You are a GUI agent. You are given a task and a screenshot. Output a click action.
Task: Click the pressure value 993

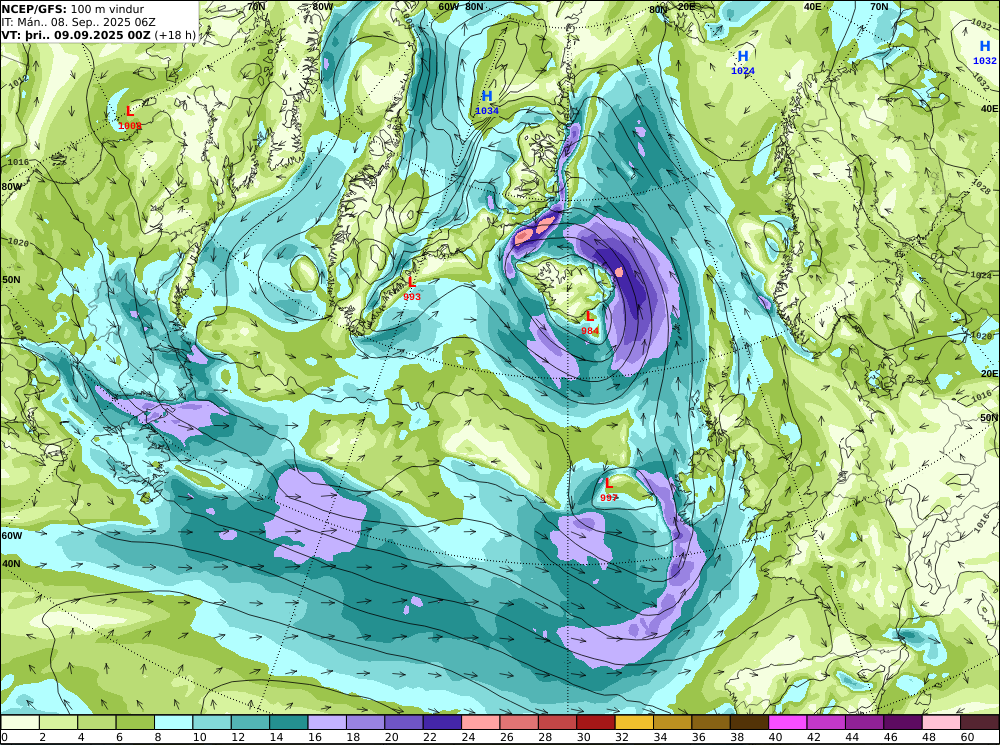(x=412, y=297)
